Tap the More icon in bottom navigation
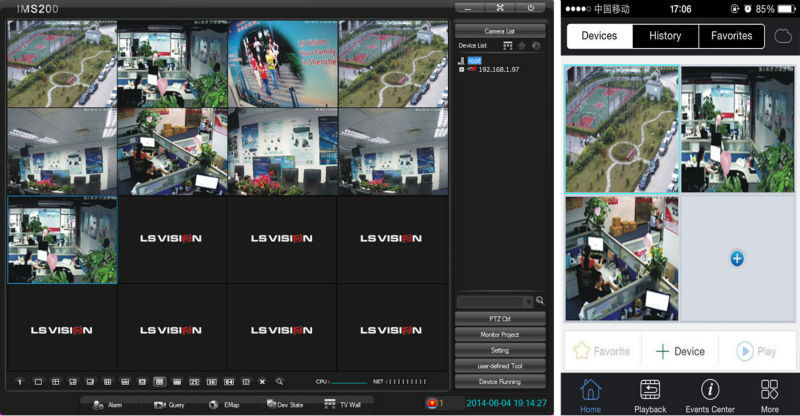800x416 pixels. pos(769,396)
